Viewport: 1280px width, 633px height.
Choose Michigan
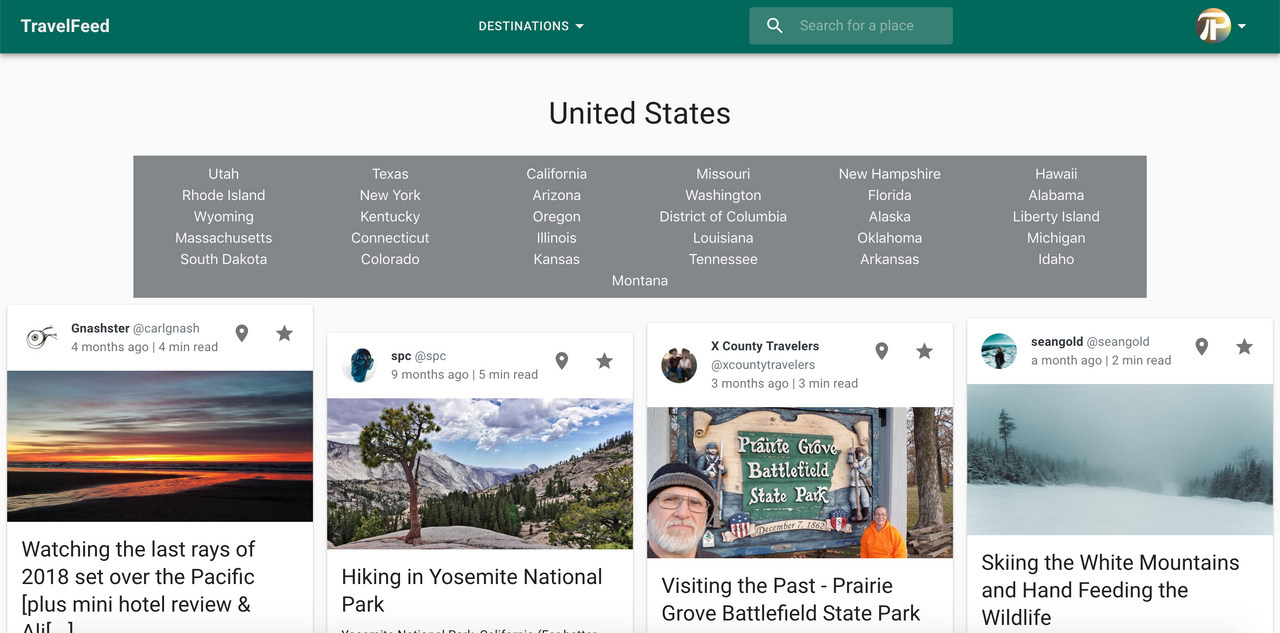pos(1056,238)
